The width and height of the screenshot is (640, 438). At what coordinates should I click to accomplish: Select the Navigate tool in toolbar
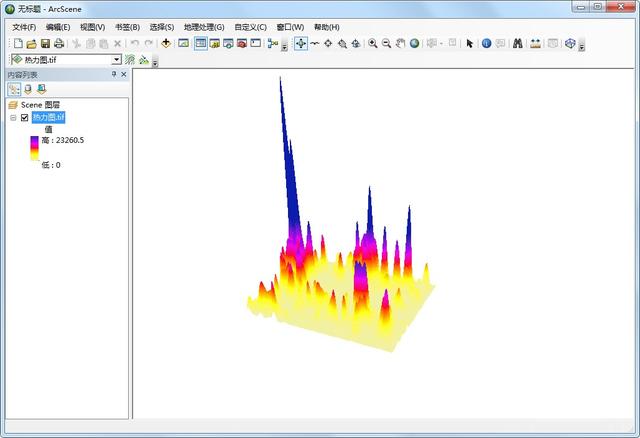[x=300, y=44]
